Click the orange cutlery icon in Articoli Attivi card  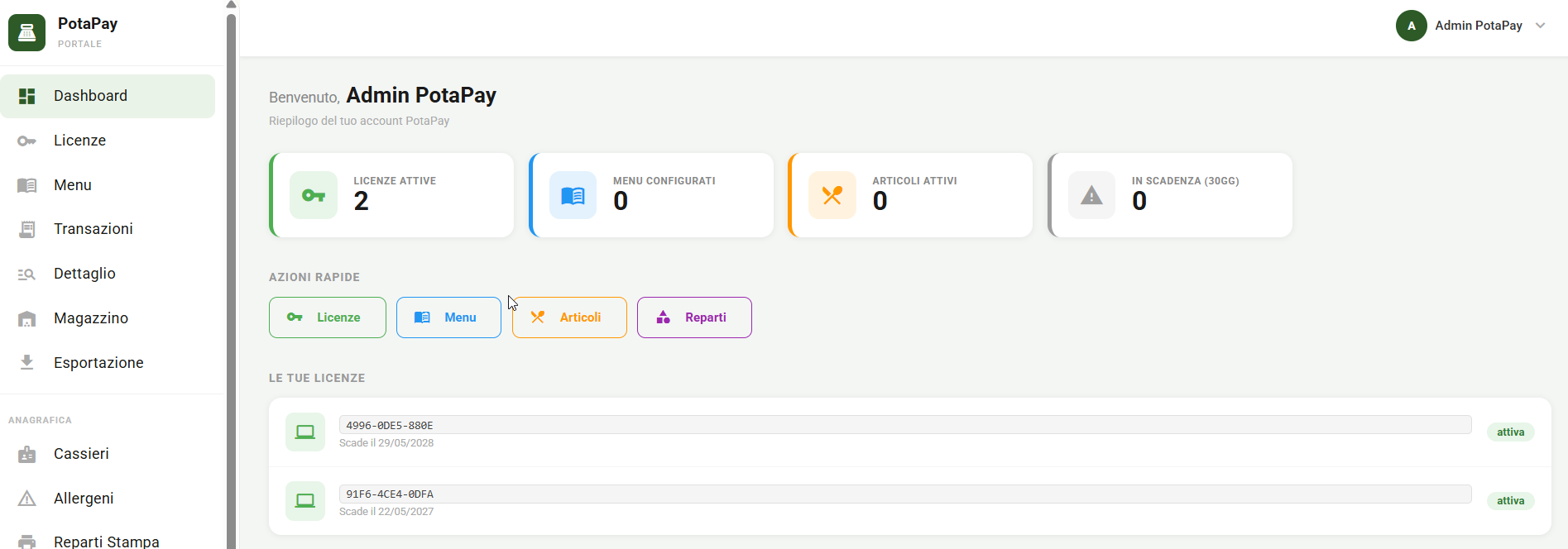[832, 195]
